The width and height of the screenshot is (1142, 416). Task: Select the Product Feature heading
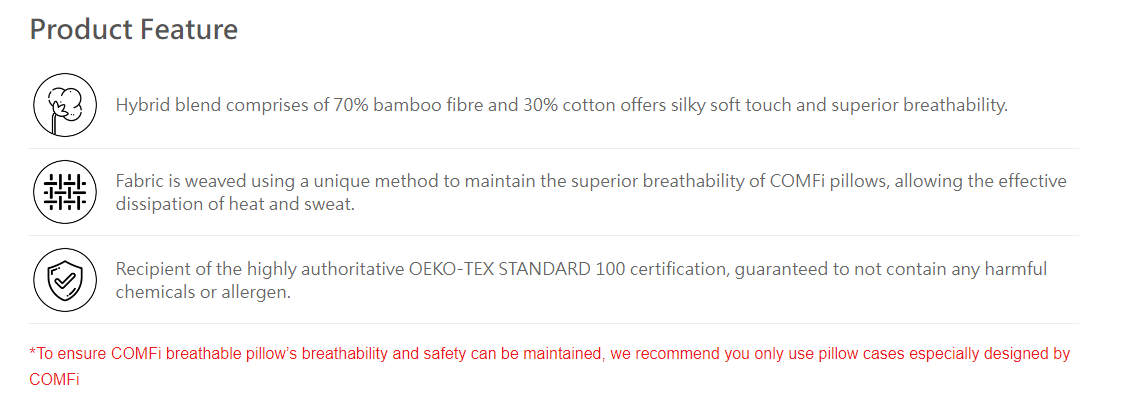pyautogui.click(x=134, y=29)
